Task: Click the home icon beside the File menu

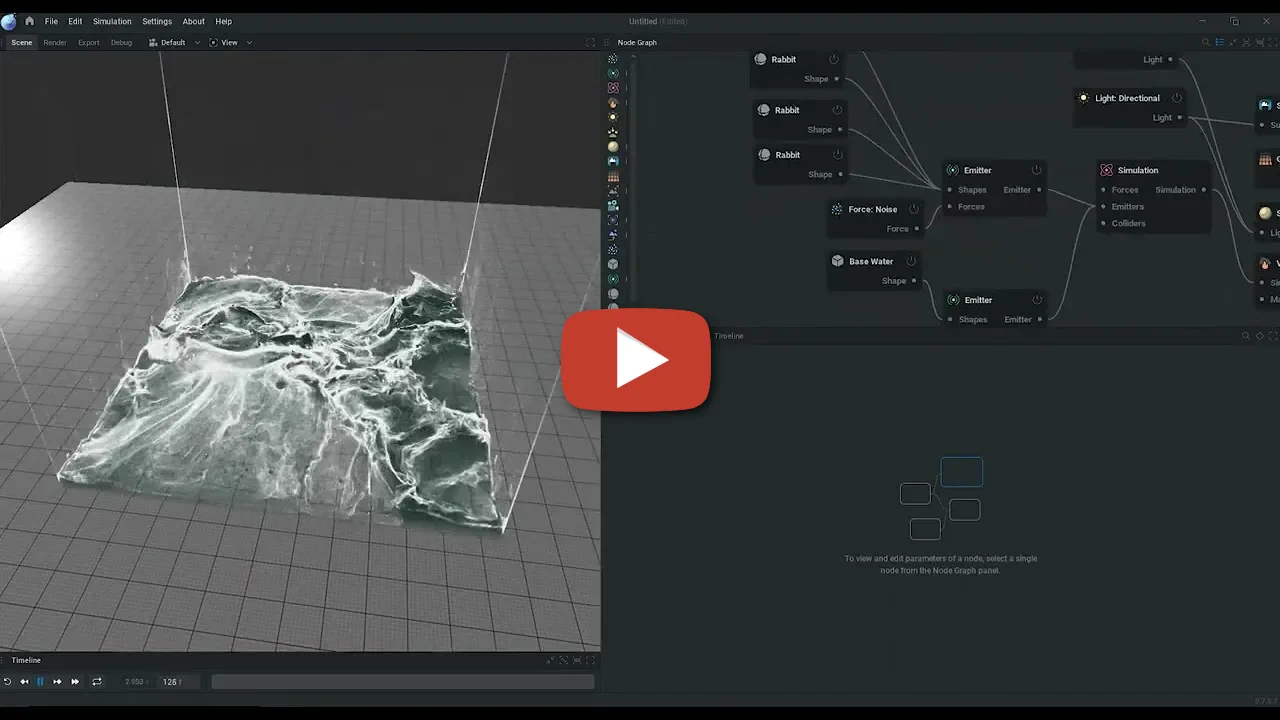Action: [29, 21]
